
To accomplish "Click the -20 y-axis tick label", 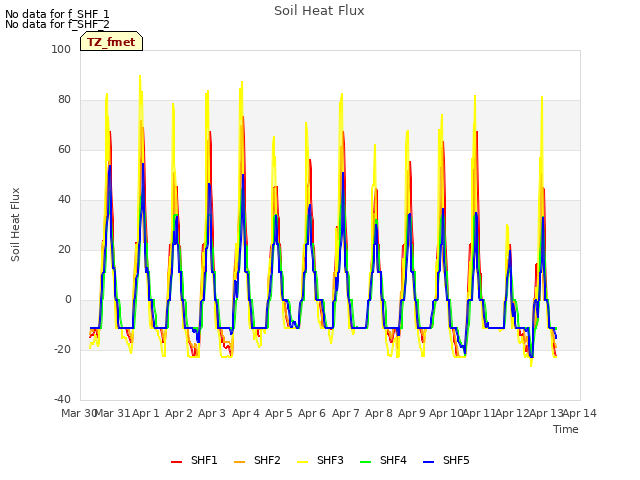I will pyautogui.click(x=62, y=349).
